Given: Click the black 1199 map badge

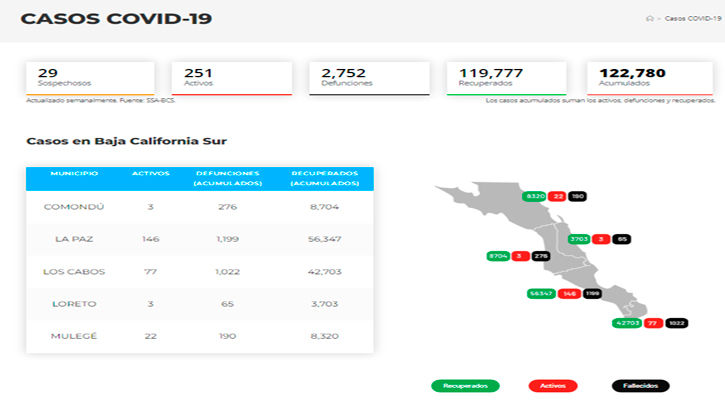Looking at the screenshot, I should (592, 294).
